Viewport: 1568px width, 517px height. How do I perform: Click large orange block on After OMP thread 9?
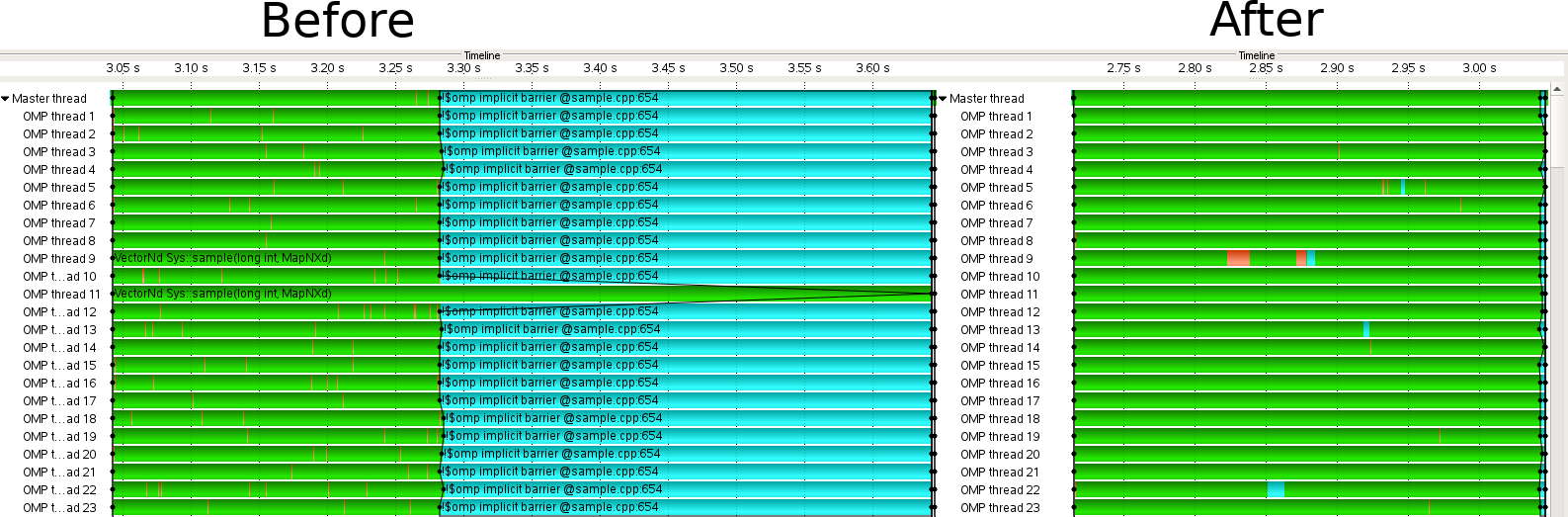click(1238, 259)
